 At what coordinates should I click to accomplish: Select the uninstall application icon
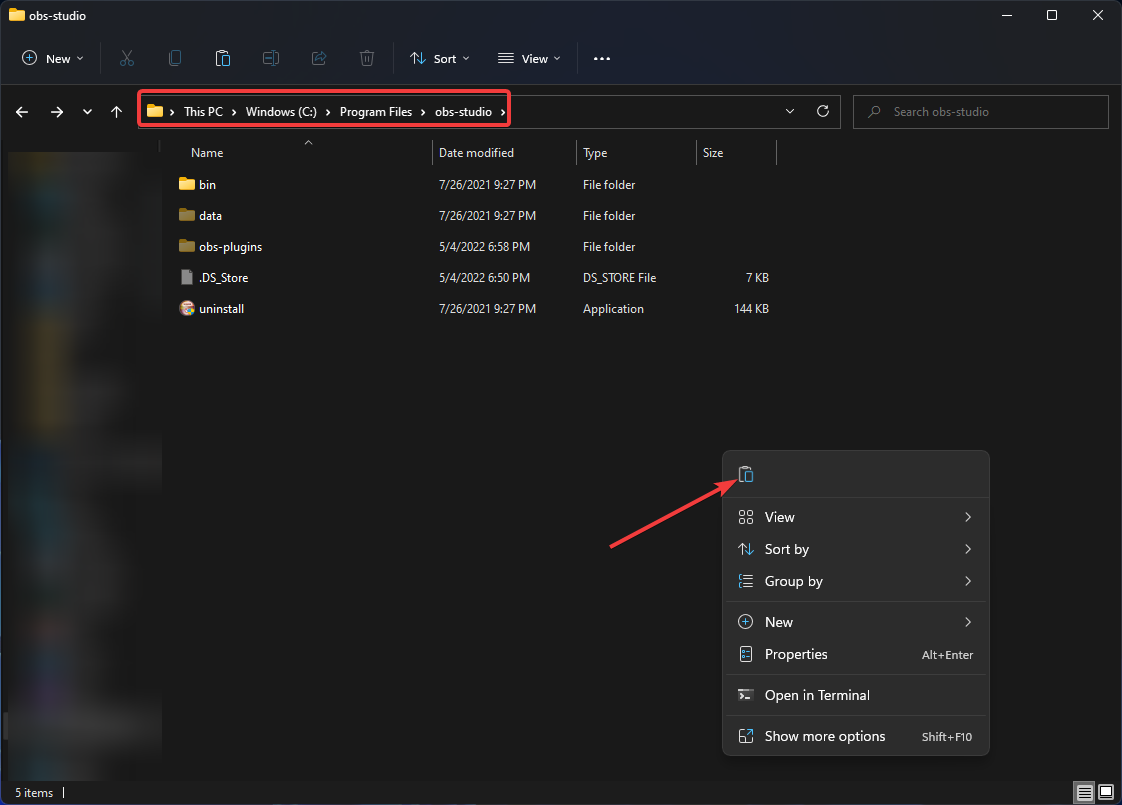click(187, 308)
